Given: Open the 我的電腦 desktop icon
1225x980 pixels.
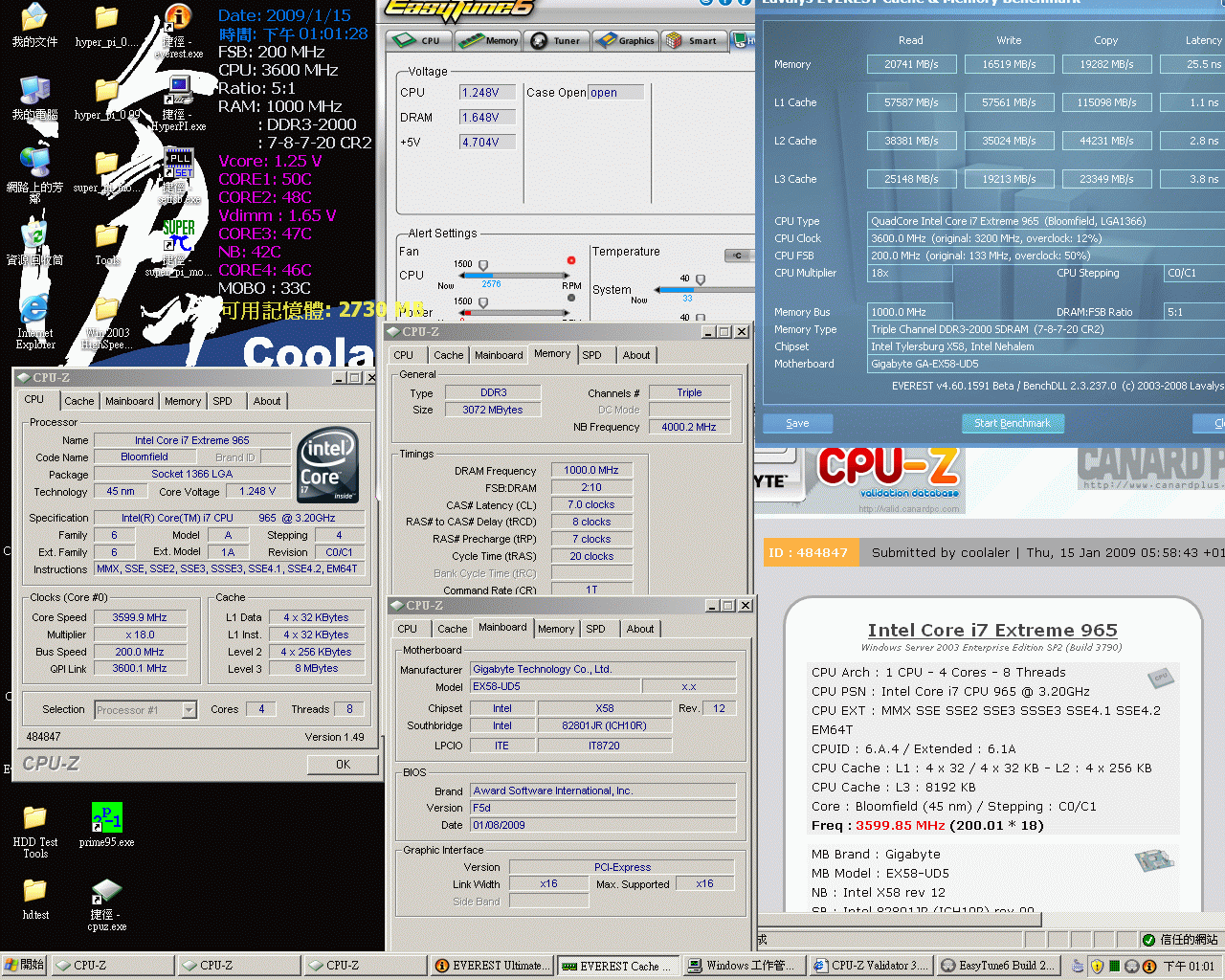Looking at the screenshot, I should tap(34, 97).
